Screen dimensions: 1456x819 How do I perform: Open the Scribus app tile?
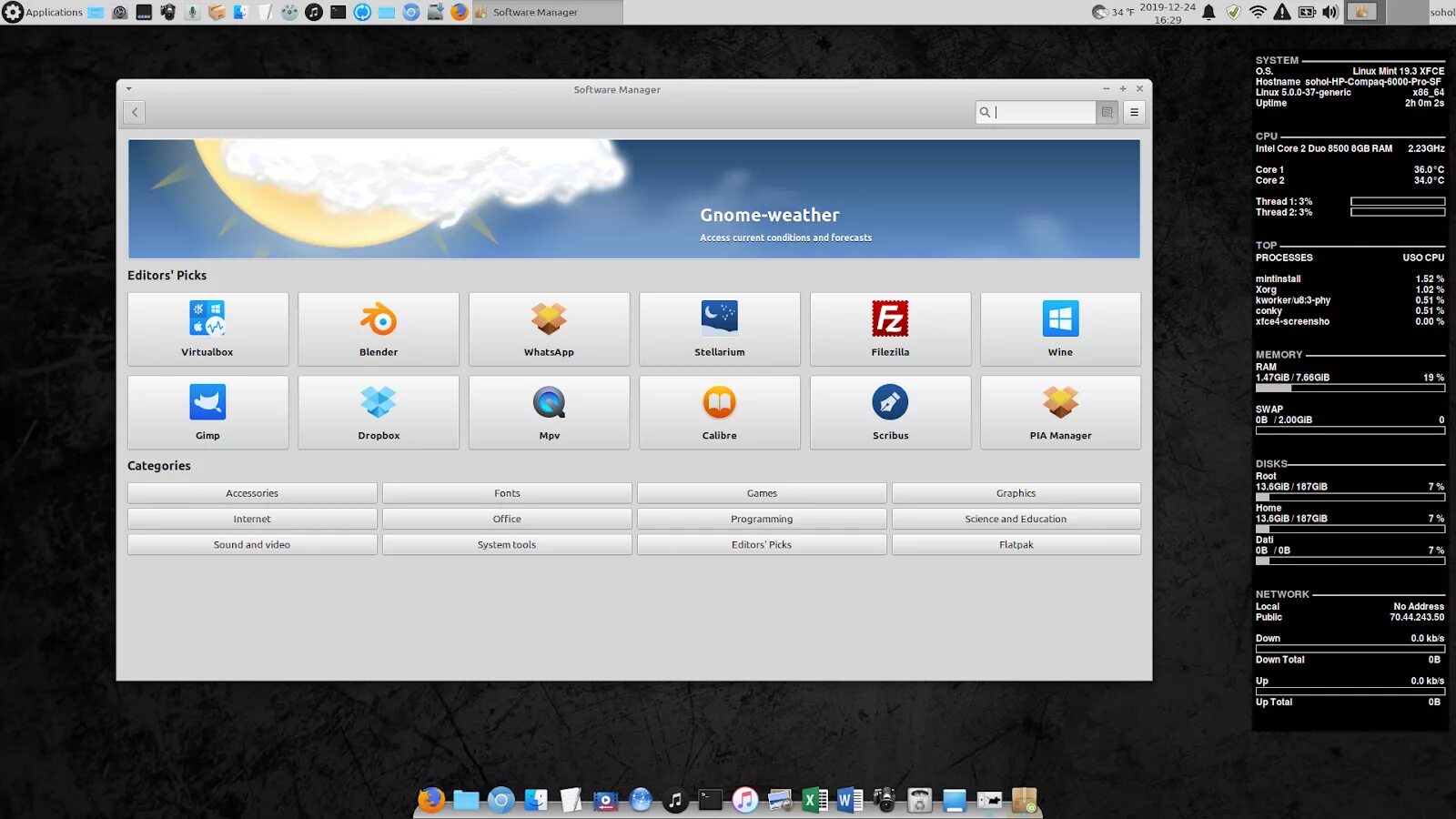coord(890,413)
